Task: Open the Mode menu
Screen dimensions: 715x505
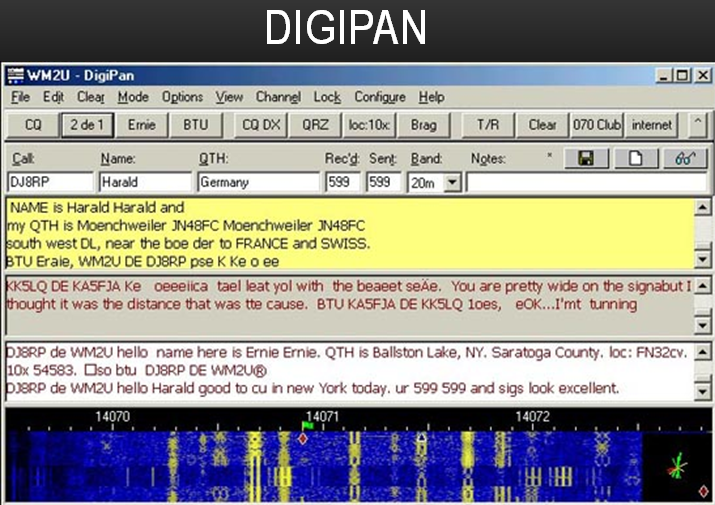Action: pyautogui.click(x=133, y=97)
